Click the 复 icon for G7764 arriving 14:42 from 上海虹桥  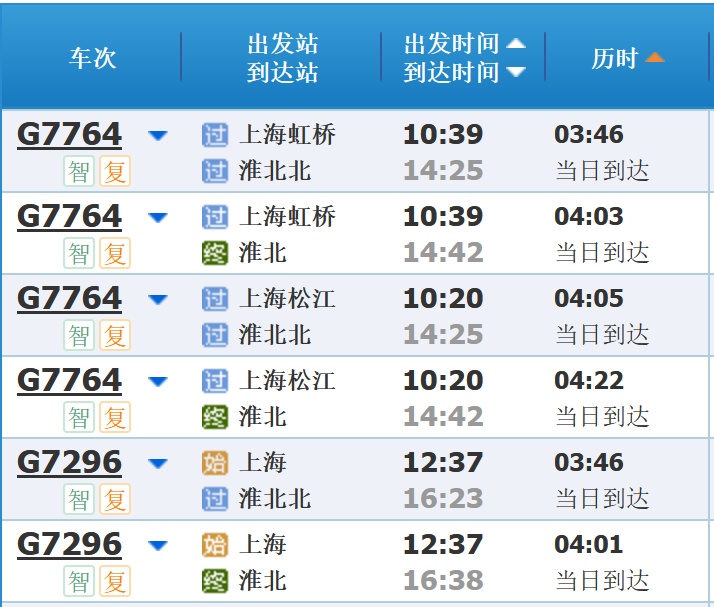[x=116, y=254]
